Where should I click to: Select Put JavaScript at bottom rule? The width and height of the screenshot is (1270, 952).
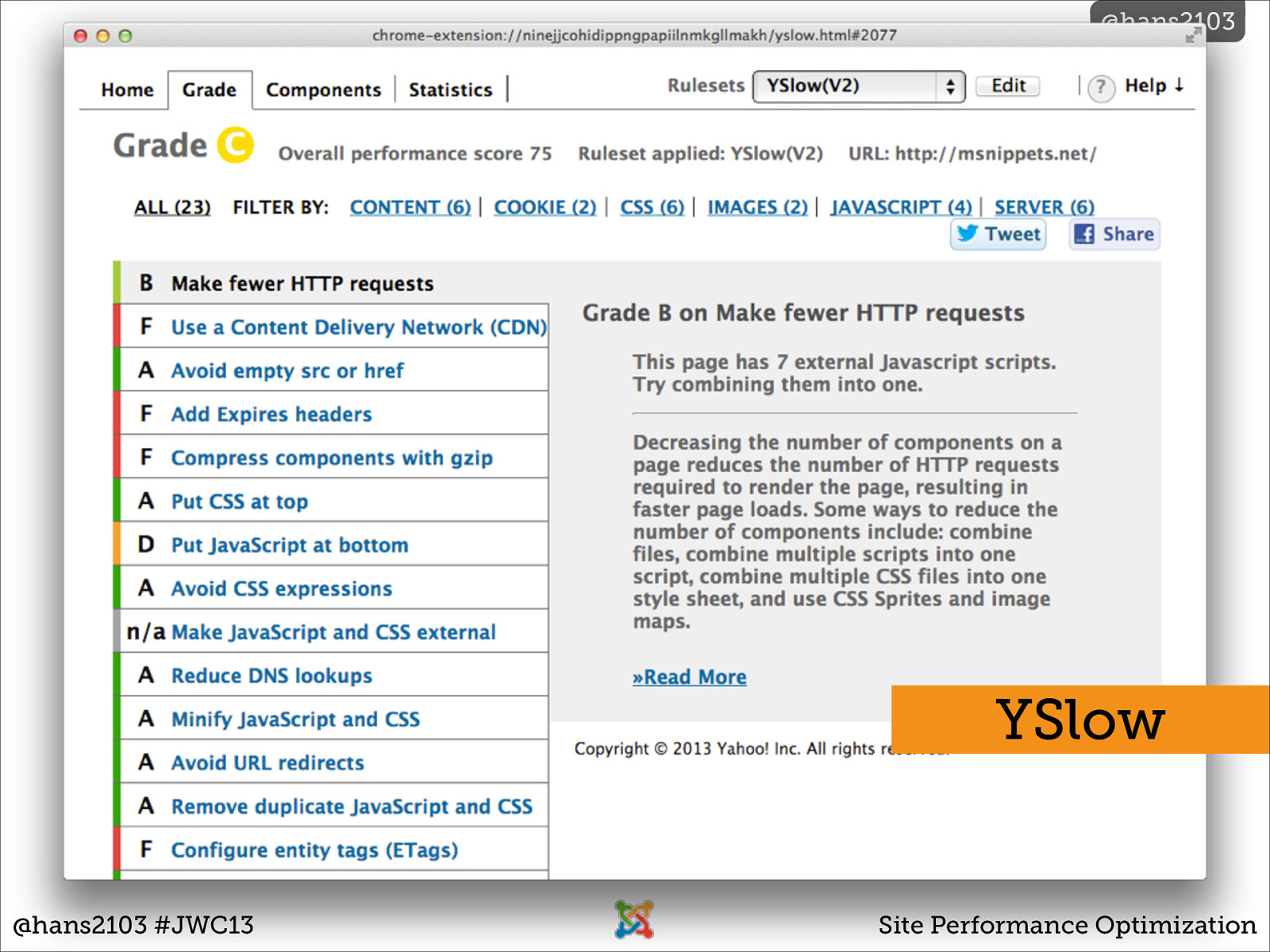point(331,544)
